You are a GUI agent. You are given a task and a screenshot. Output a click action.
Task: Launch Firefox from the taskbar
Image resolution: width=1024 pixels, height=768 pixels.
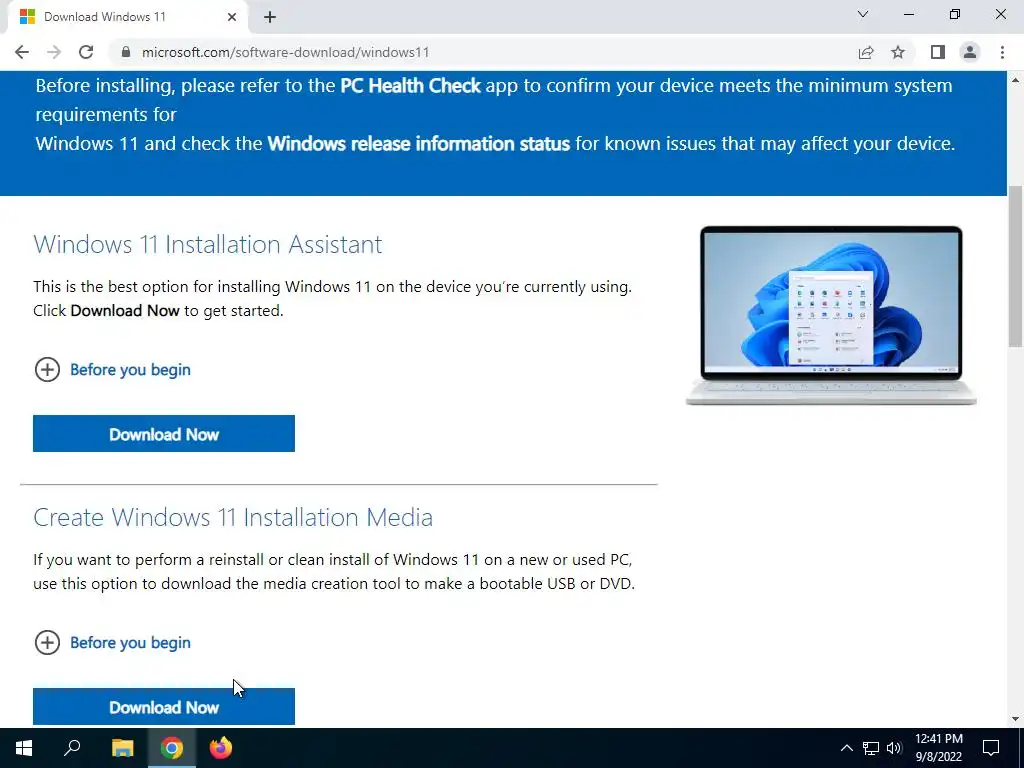221,748
